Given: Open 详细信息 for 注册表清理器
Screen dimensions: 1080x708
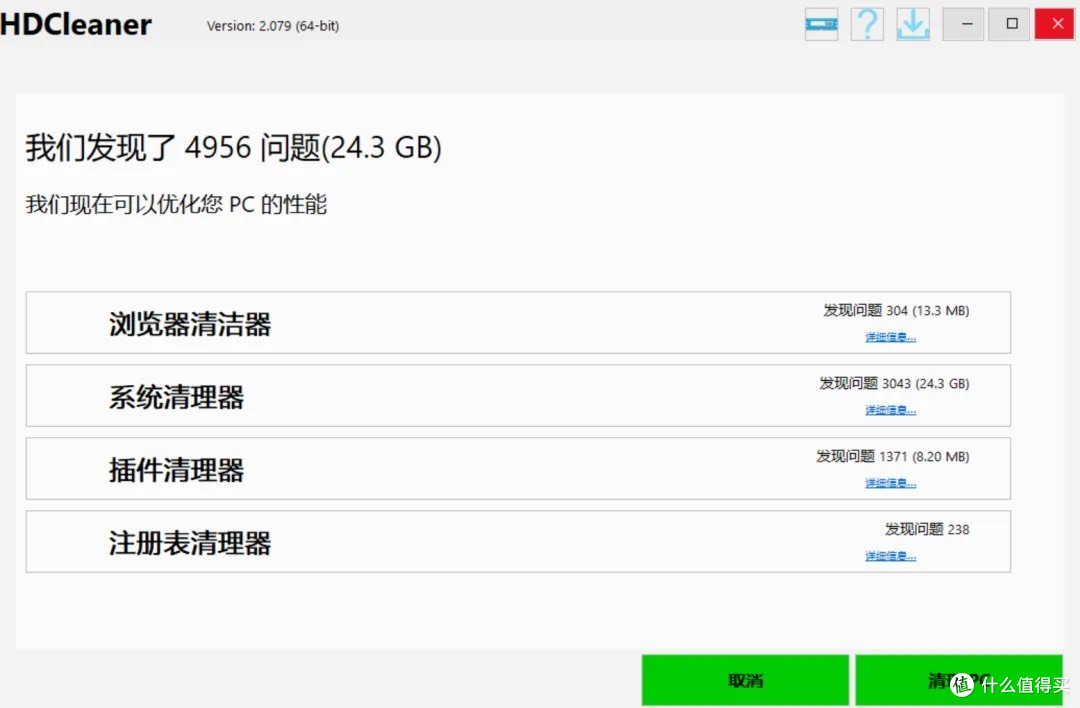Looking at the screenshot, I should 890,555.
